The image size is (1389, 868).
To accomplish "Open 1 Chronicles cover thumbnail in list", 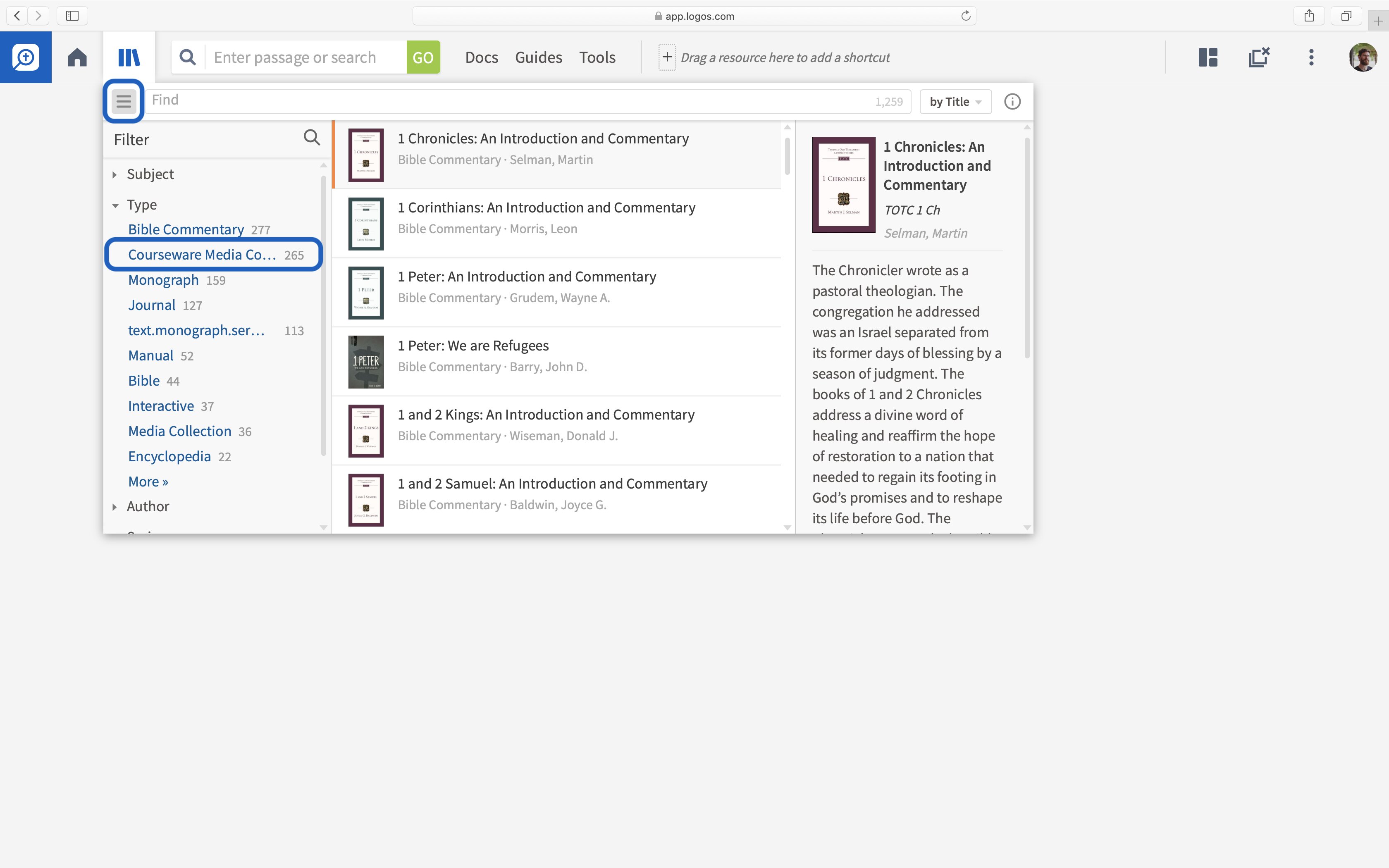I will pyautogui.click(x=365, y=155).
